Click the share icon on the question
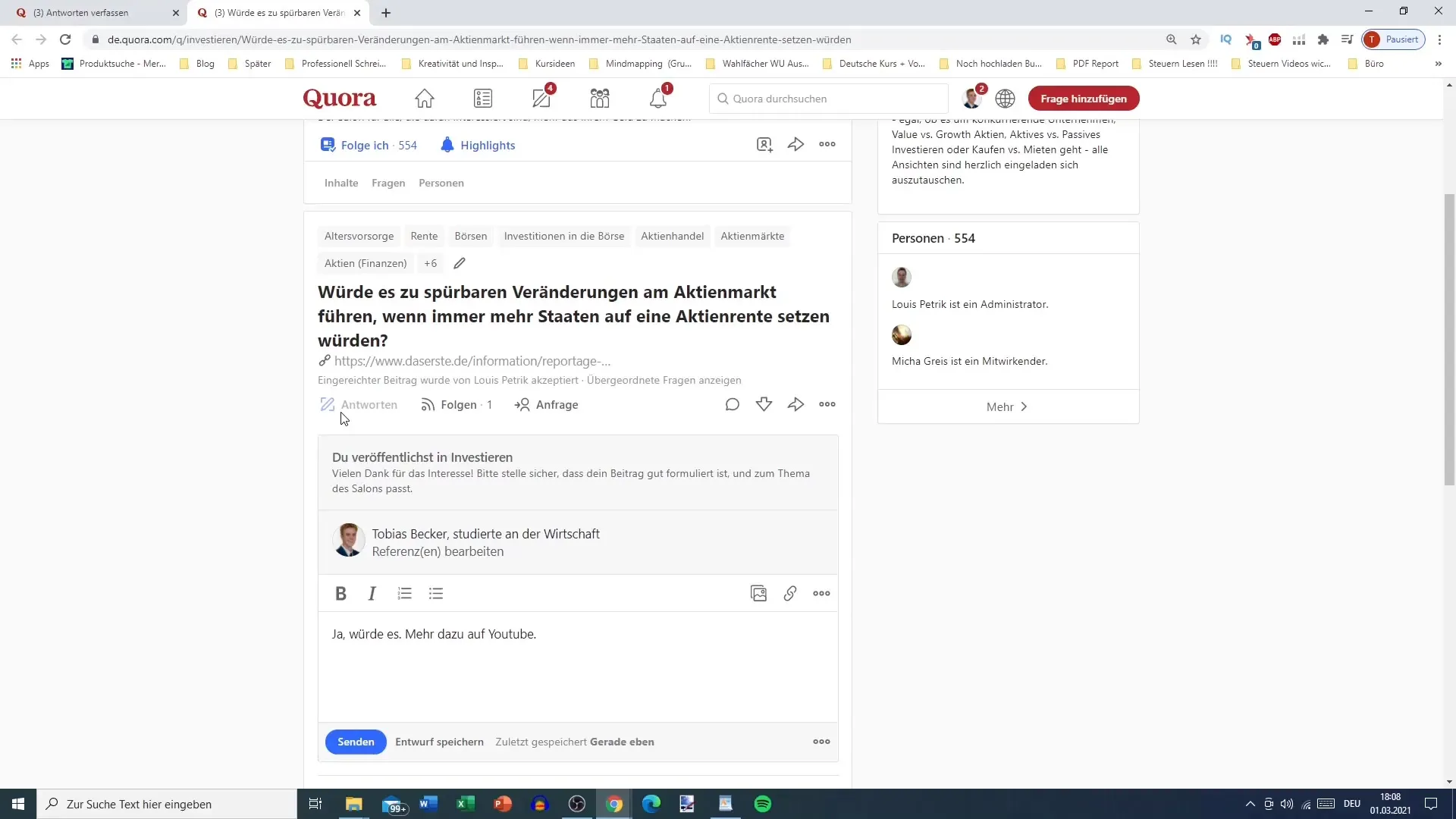This screenshot has width=1456, height=819. 797,404
